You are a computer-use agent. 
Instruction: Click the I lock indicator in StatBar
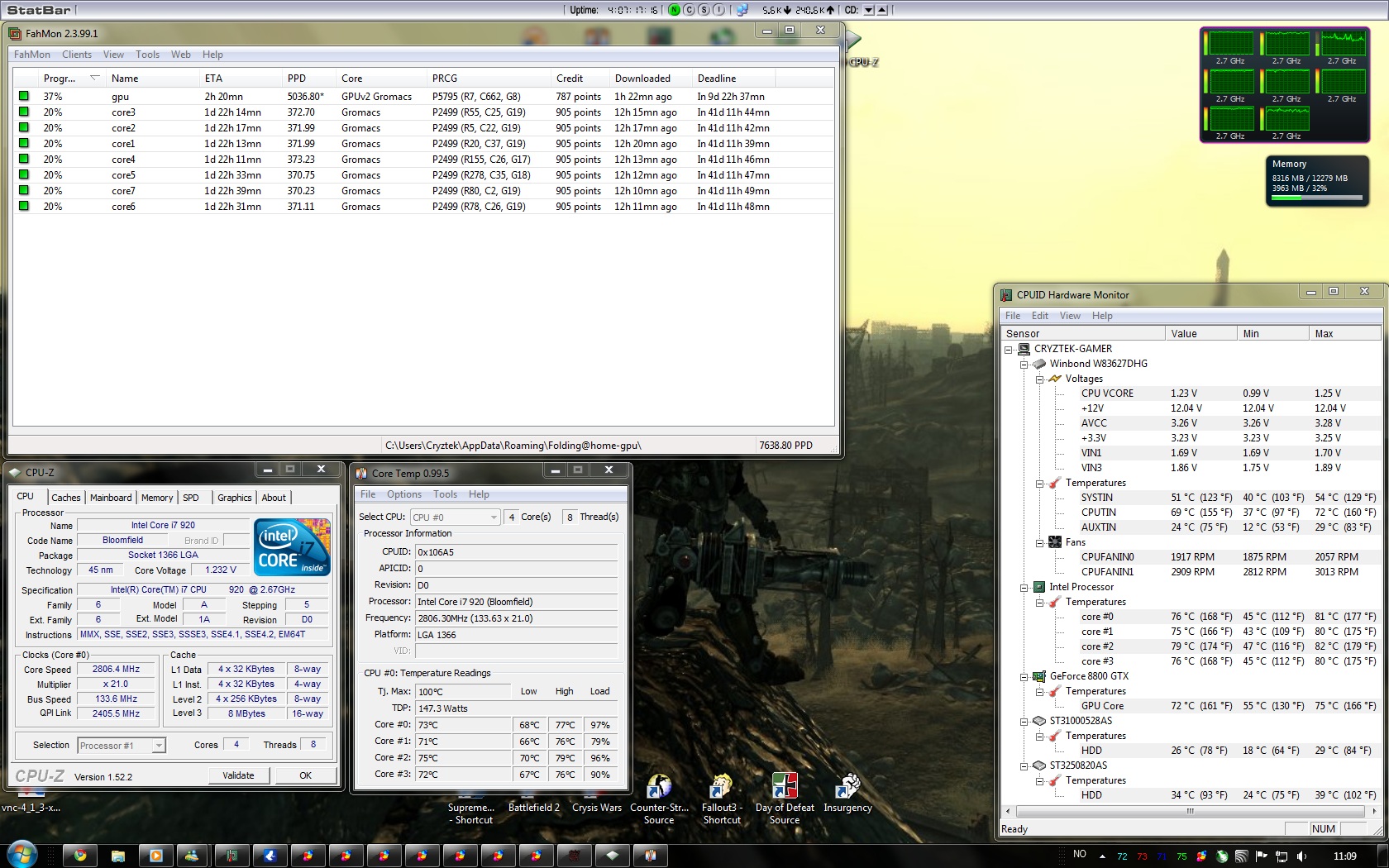click(719, 10)
